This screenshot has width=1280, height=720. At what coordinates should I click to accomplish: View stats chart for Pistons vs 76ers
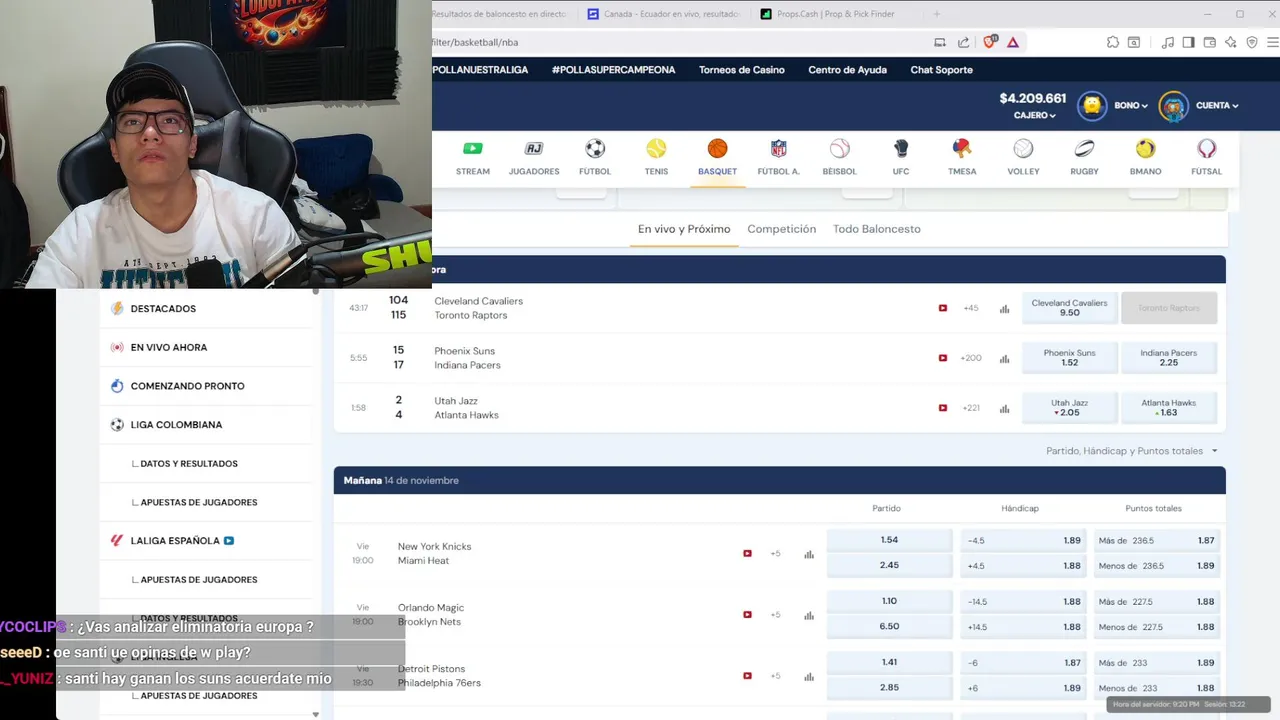(x=809, y=676)
